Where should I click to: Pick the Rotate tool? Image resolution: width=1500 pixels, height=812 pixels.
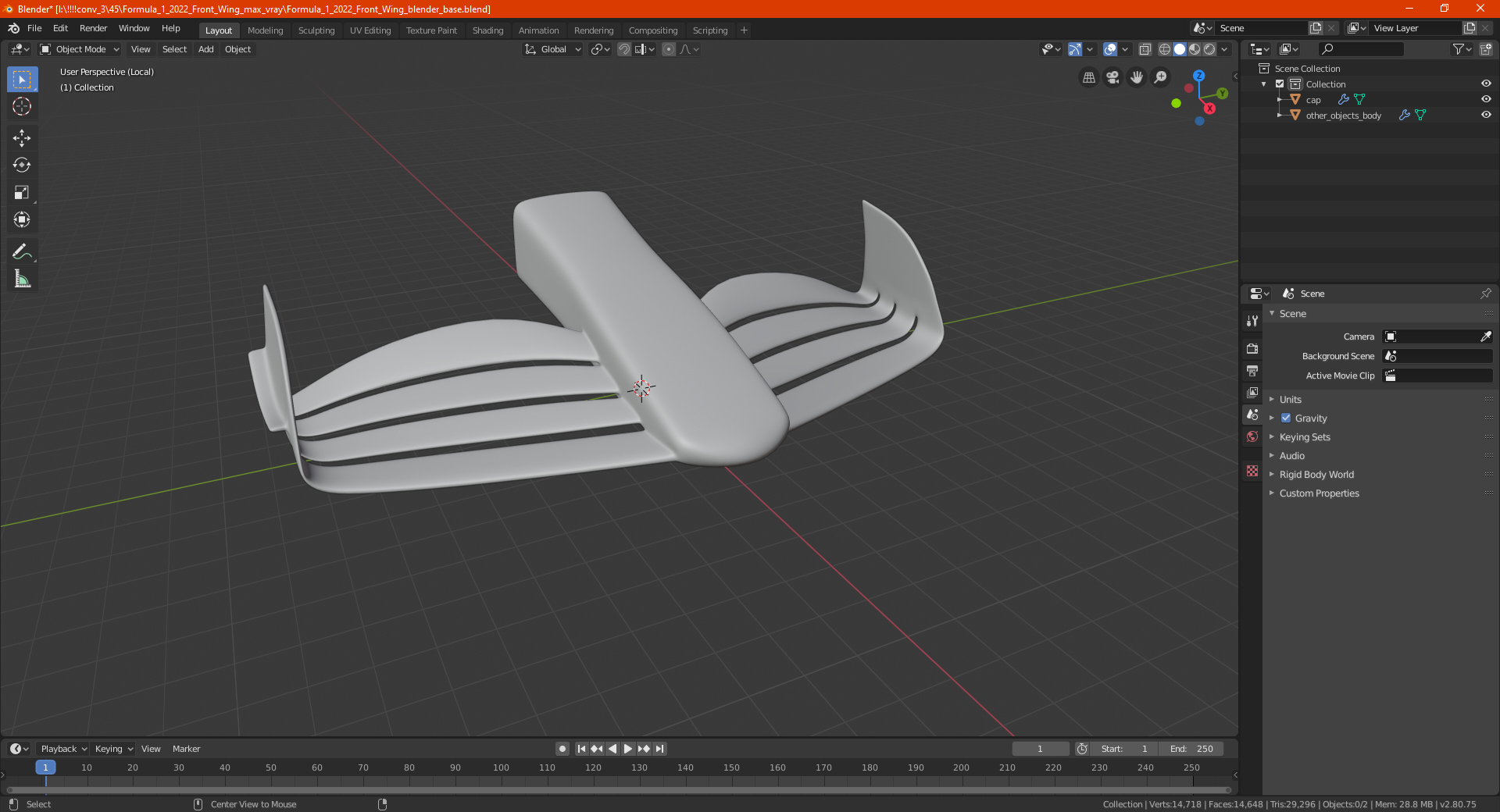[22, 166]
